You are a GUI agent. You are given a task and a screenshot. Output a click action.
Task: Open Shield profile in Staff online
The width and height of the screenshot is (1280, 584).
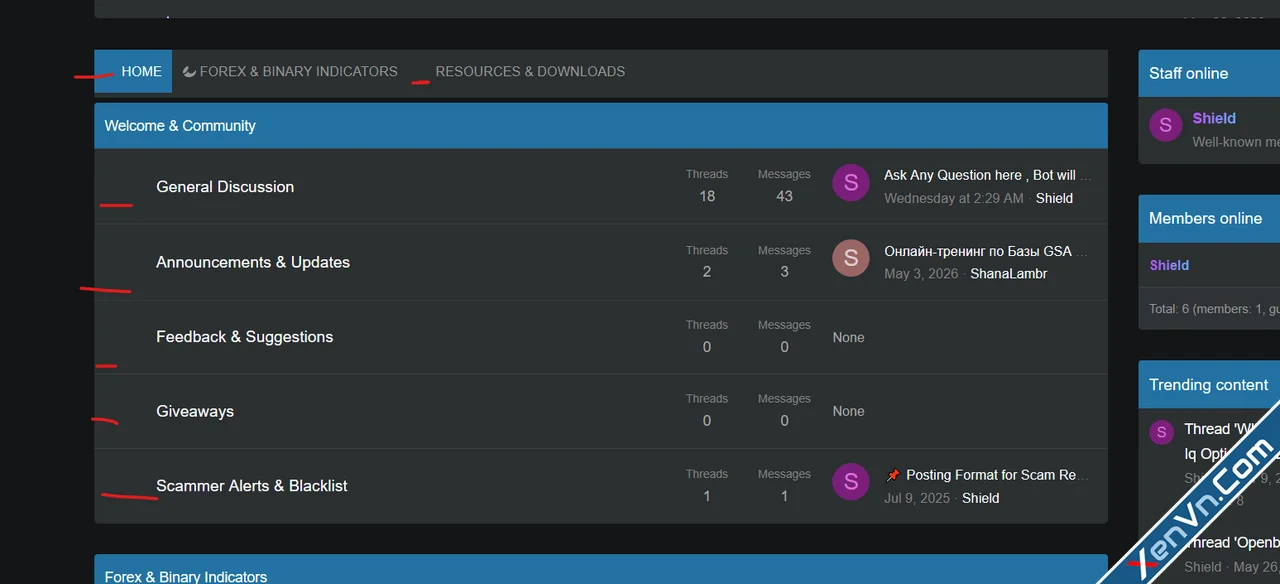click(x=1214, y=118)
